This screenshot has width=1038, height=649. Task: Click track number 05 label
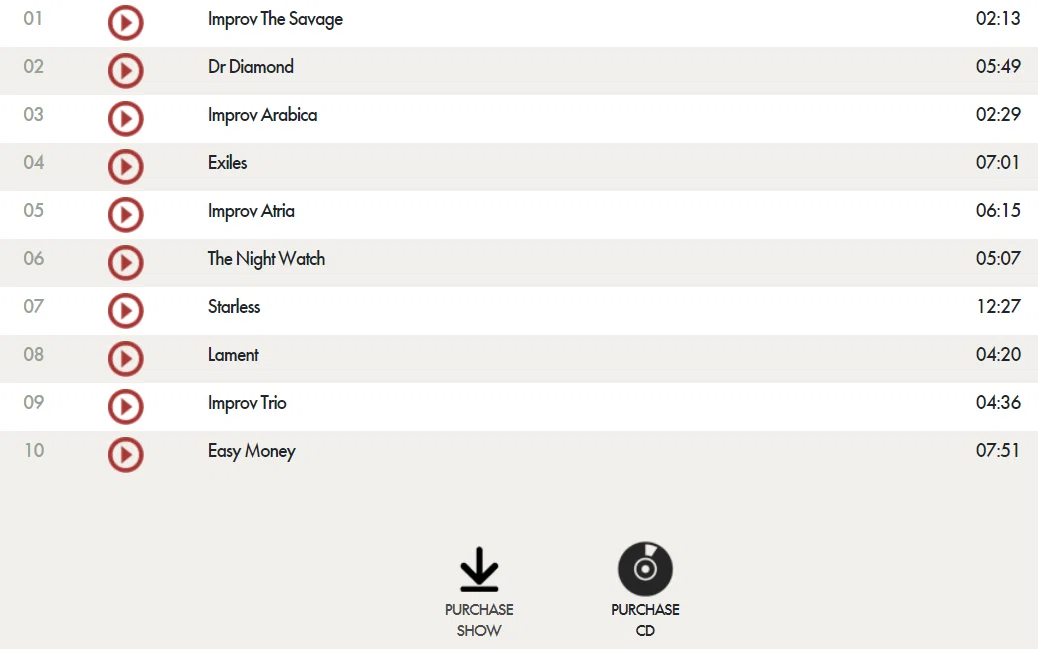click(x=34, y=211)
